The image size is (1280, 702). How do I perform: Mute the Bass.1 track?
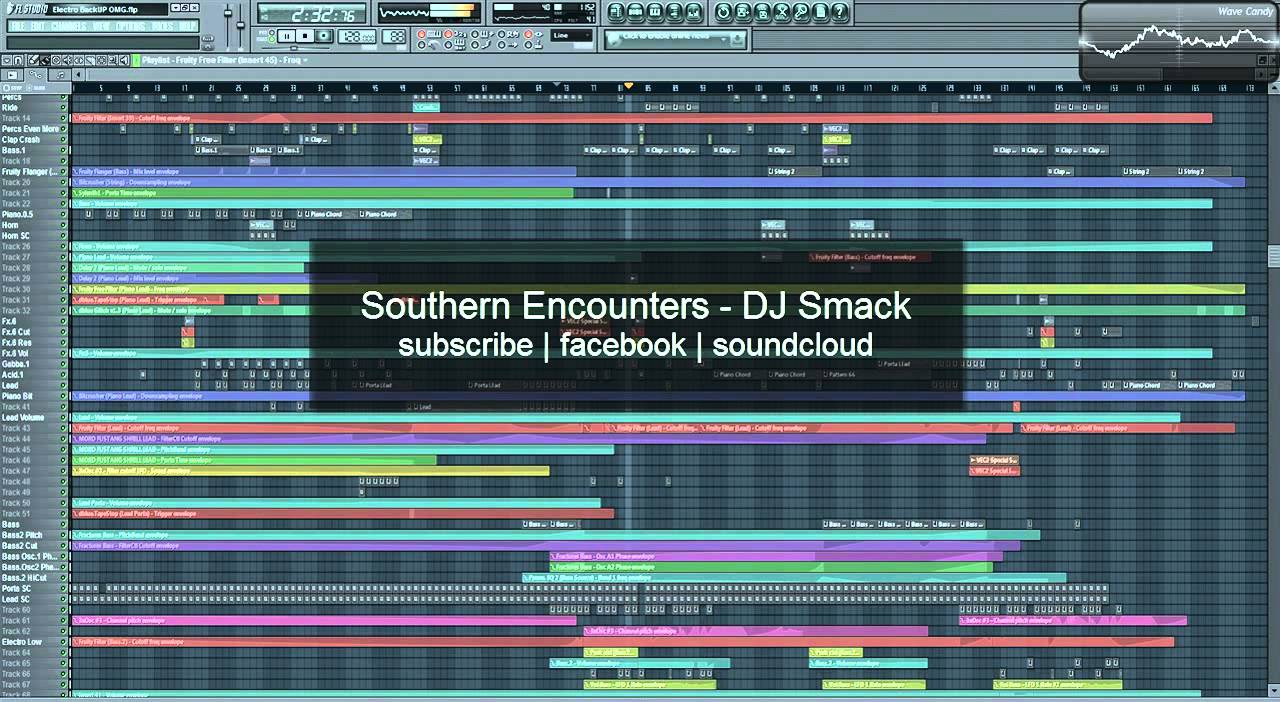pyautogui.click(x=63, y=150)
